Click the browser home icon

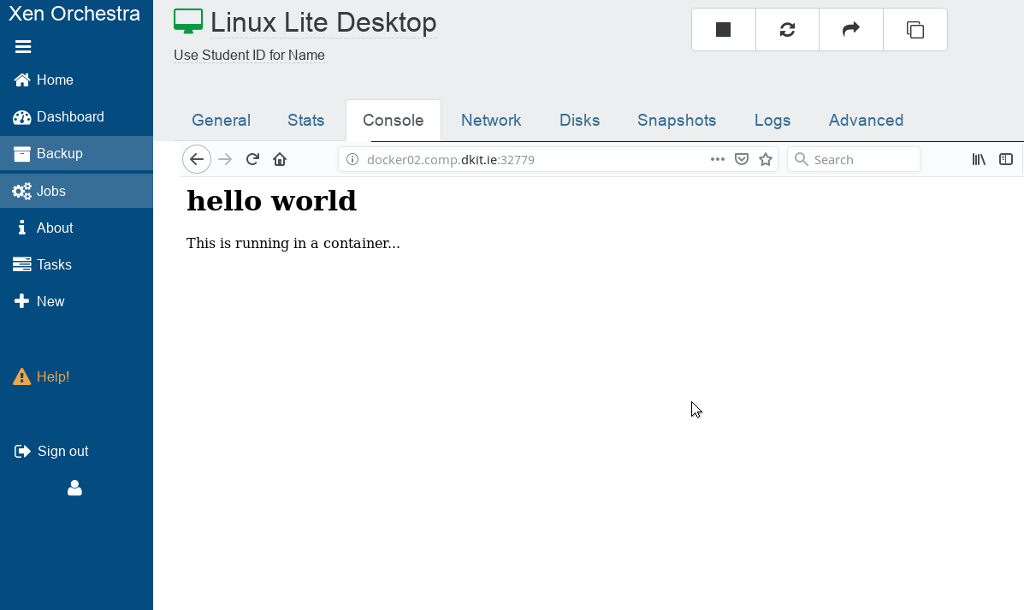pyautogui.click(x=280, y=159)
